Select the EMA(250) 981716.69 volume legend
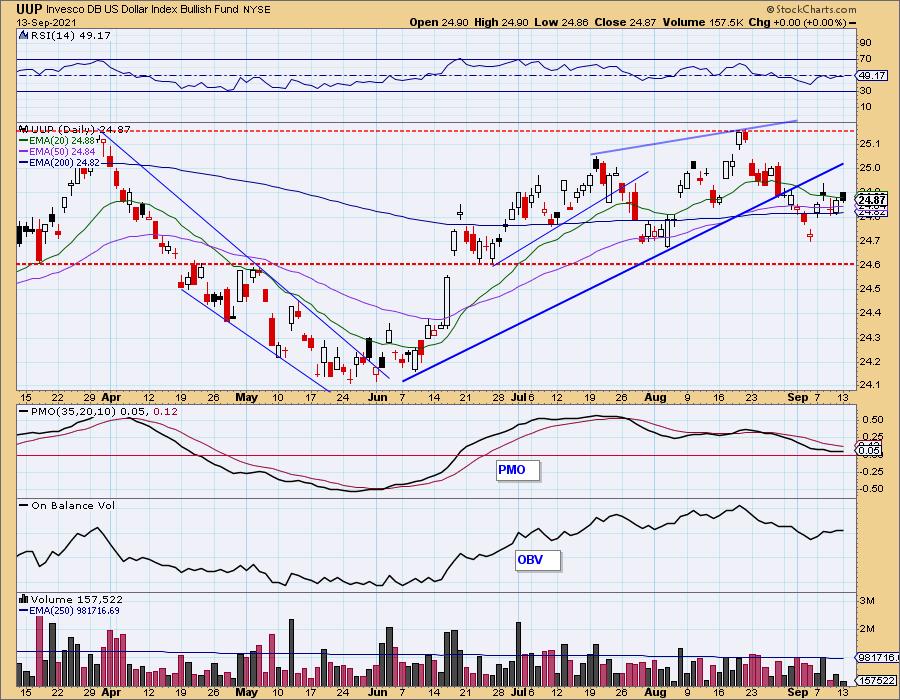The height and width of the screenshot is (700, 900). [x=69, y=610]
